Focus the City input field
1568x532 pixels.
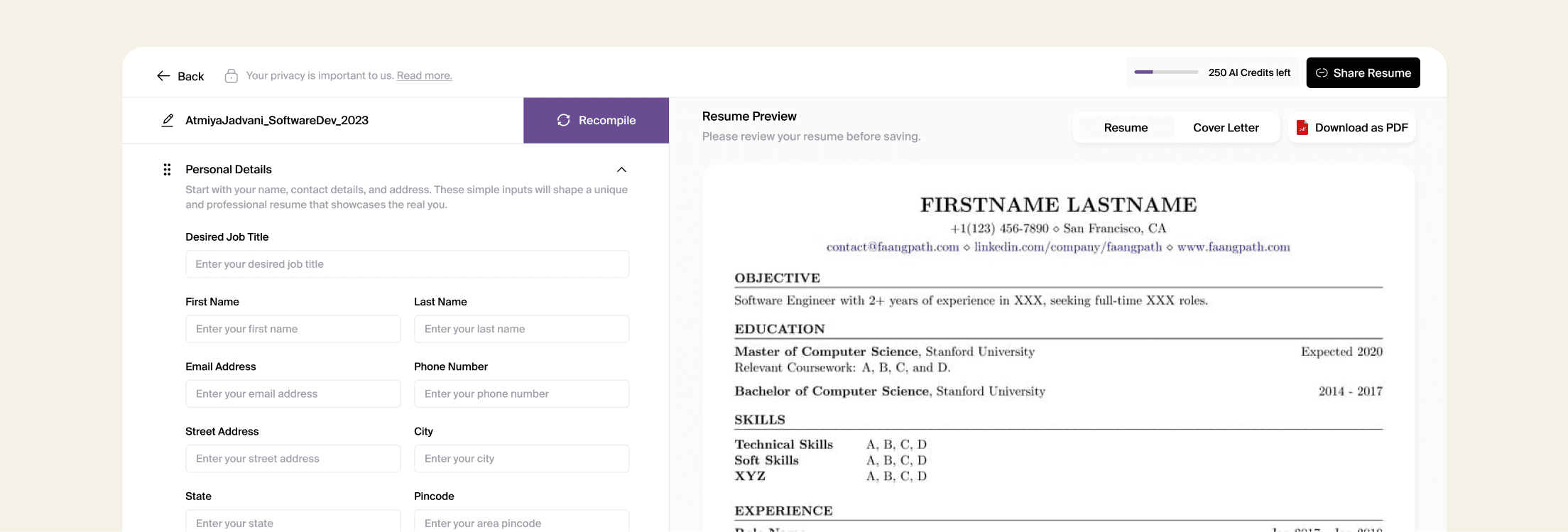click(521, 459)
